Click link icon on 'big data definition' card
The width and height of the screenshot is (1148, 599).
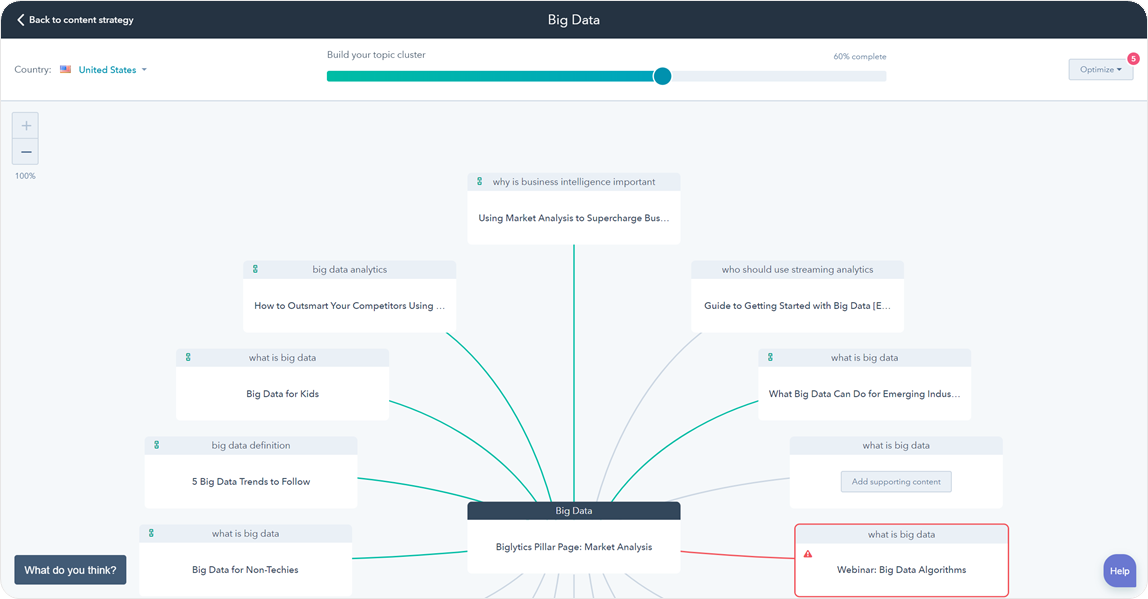[x=157, y=445]
